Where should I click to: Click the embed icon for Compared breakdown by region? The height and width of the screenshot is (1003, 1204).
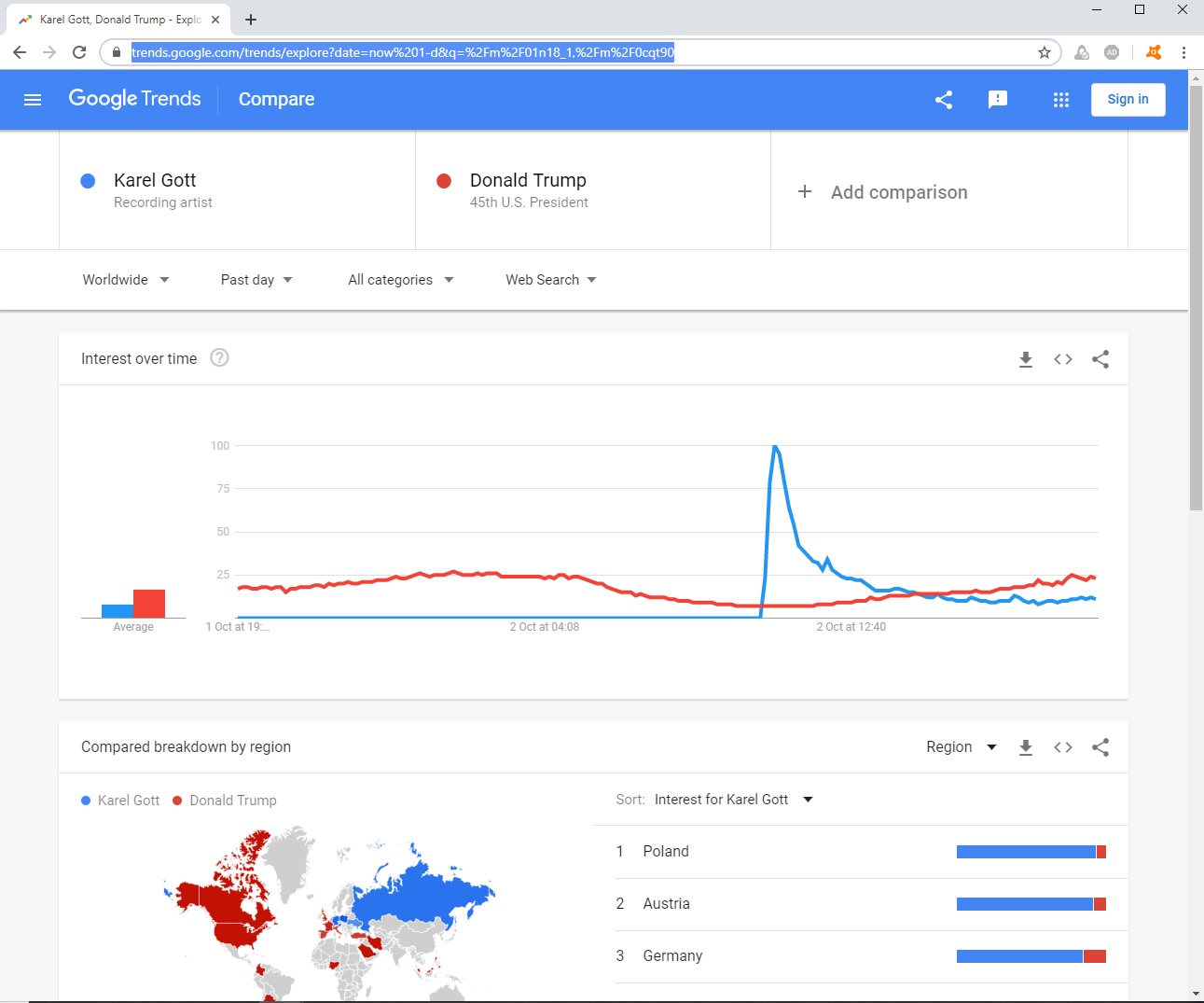(x=1063, y=747)
